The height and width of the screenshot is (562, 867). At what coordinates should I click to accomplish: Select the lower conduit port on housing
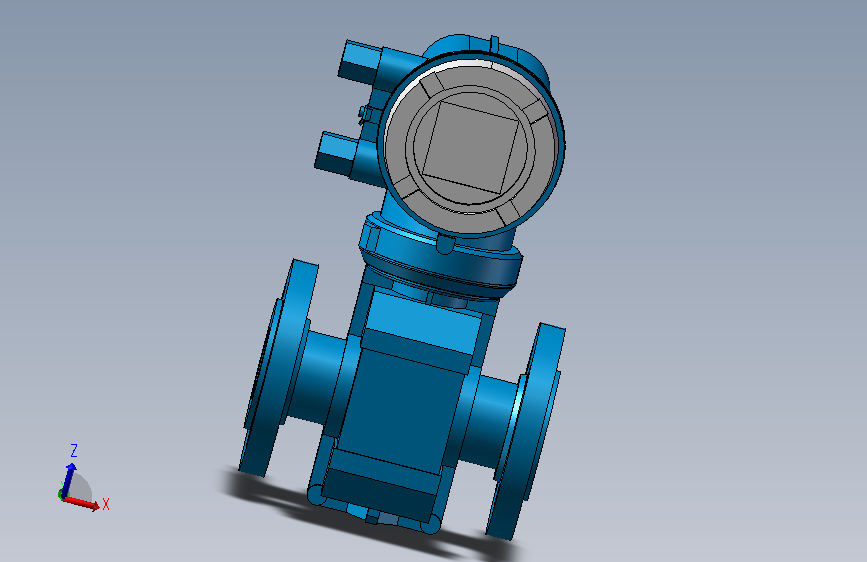[x=336, y=153]
